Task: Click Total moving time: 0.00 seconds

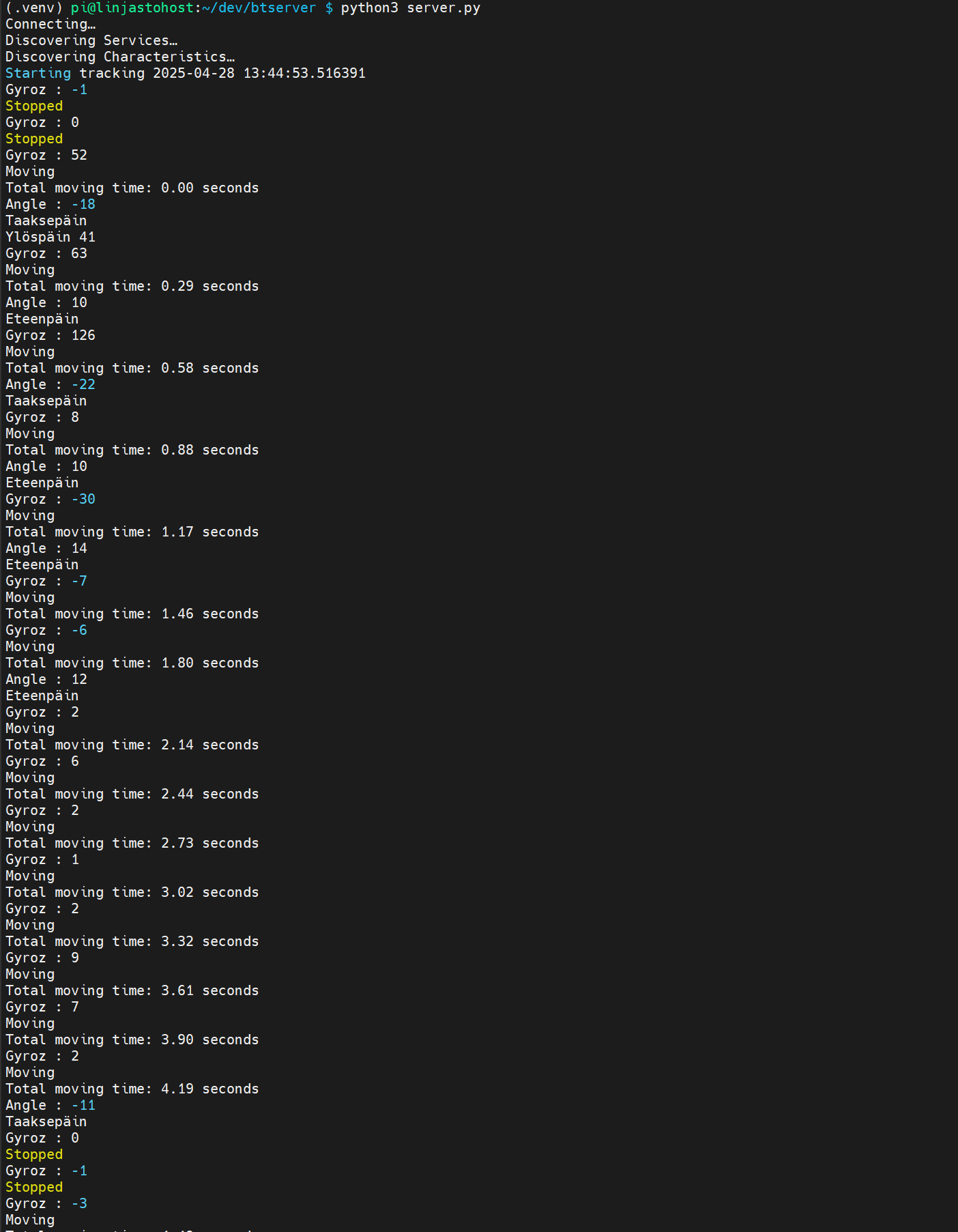Action: [x=132, y=188]
